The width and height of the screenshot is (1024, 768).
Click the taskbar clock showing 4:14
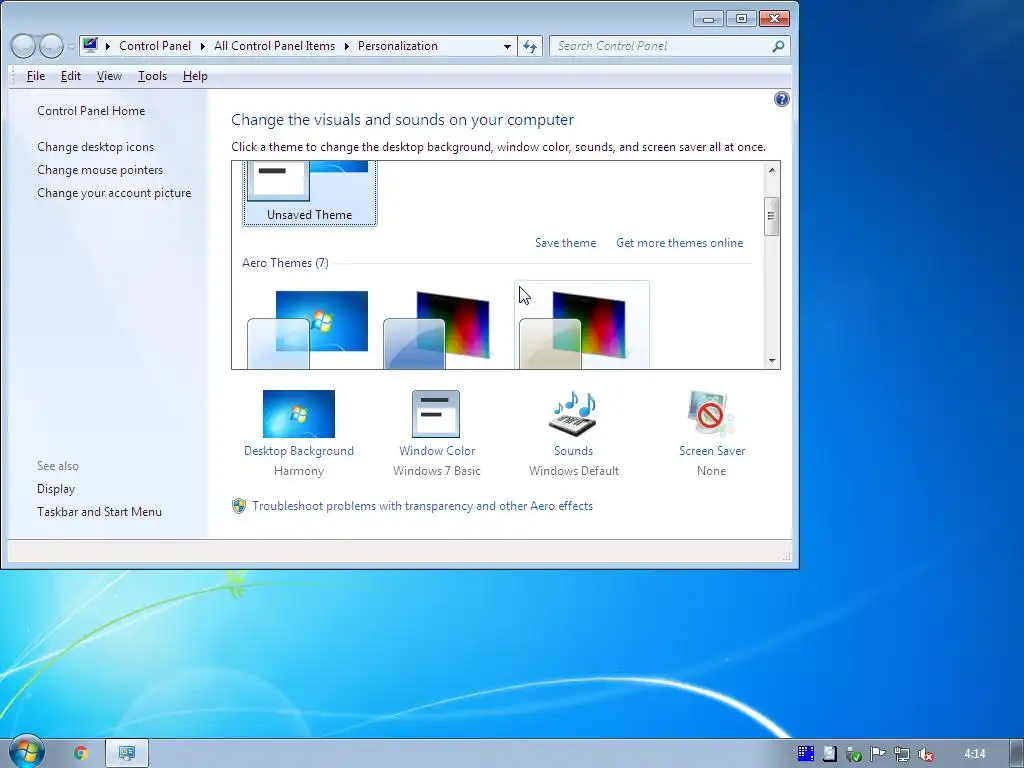click(974, 754)
